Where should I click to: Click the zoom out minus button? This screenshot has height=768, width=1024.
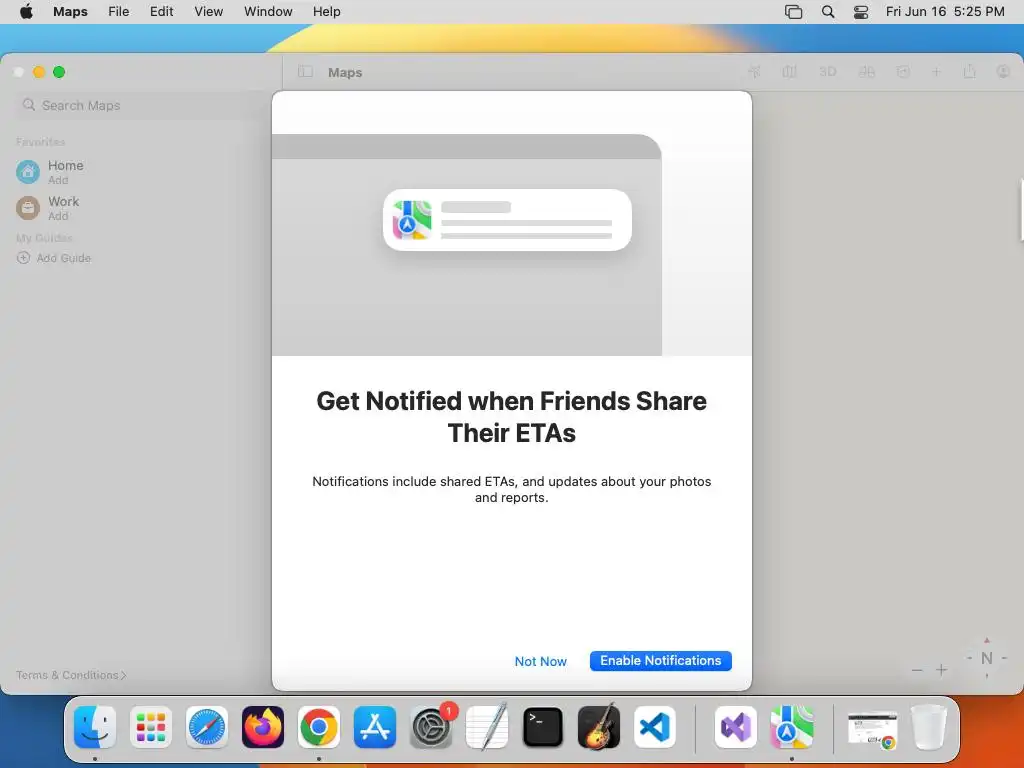(x=917, y=670)
